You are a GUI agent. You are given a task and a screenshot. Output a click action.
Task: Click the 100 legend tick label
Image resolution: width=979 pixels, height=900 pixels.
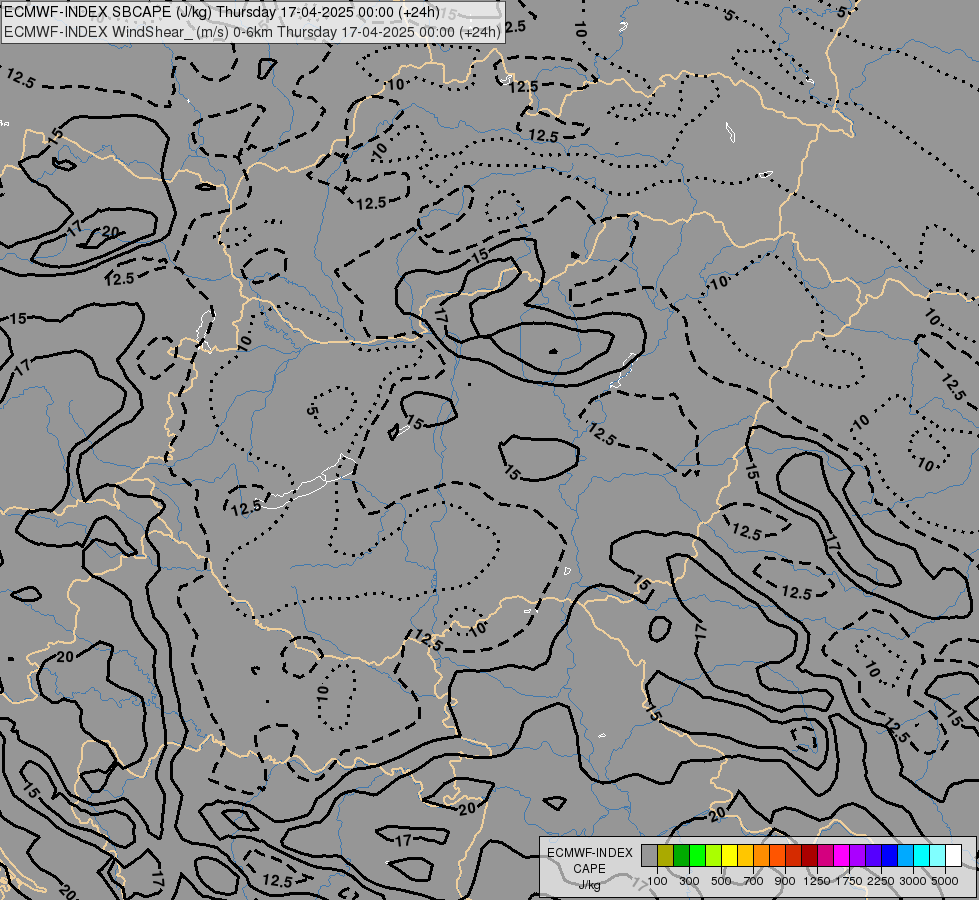657,881
